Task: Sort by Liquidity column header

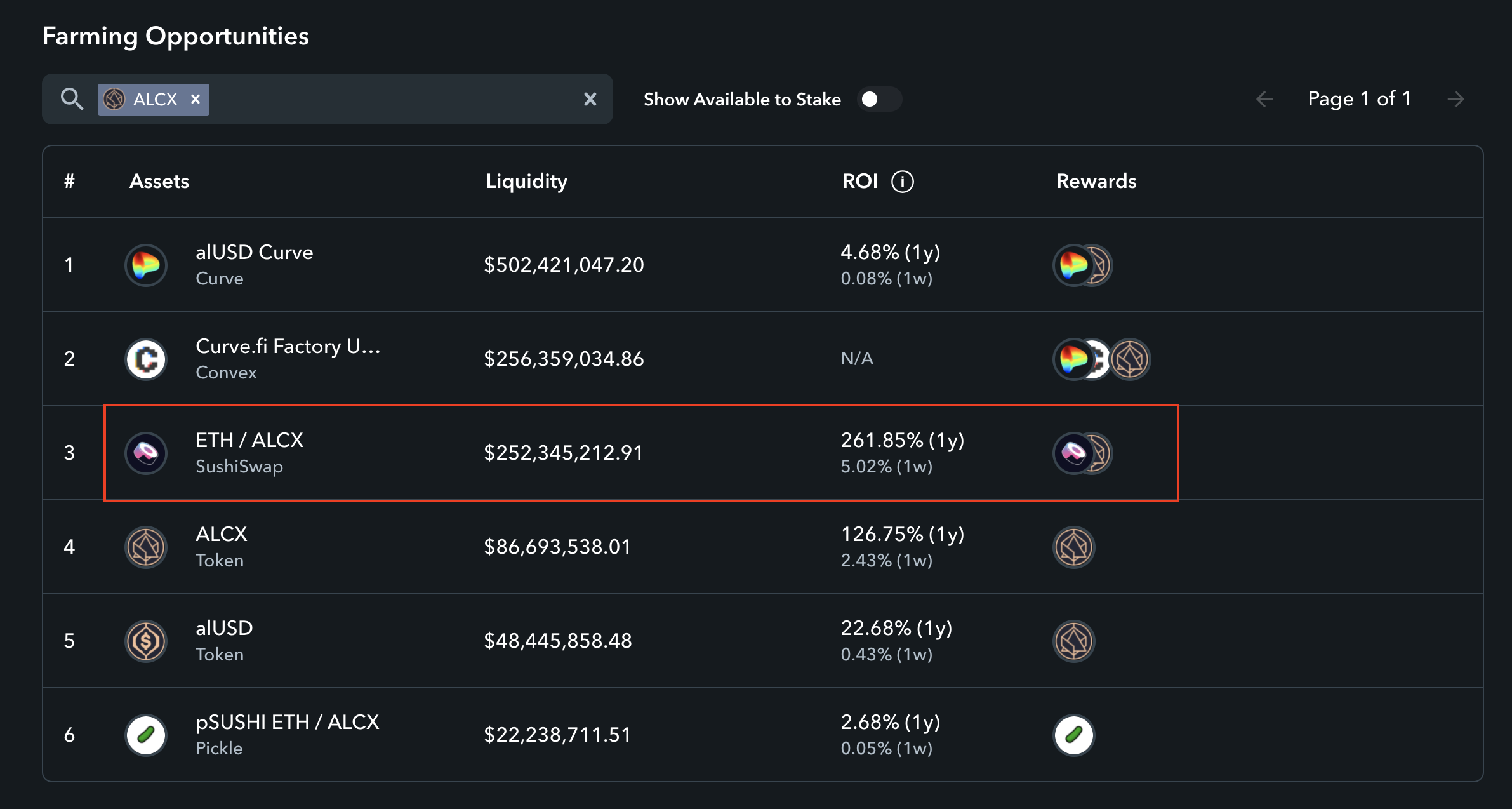Action: pyautogui.click(x=526, y=182)
